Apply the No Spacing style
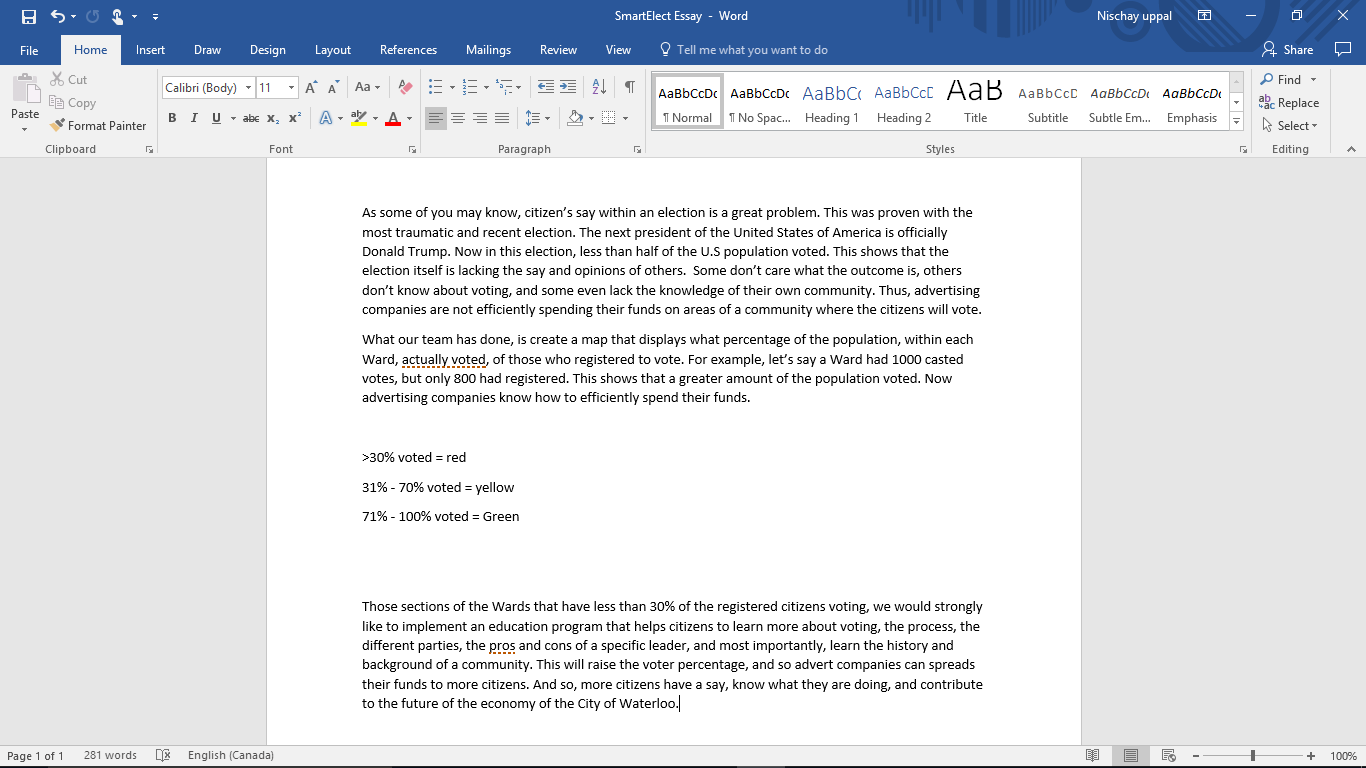 (760, 102)
